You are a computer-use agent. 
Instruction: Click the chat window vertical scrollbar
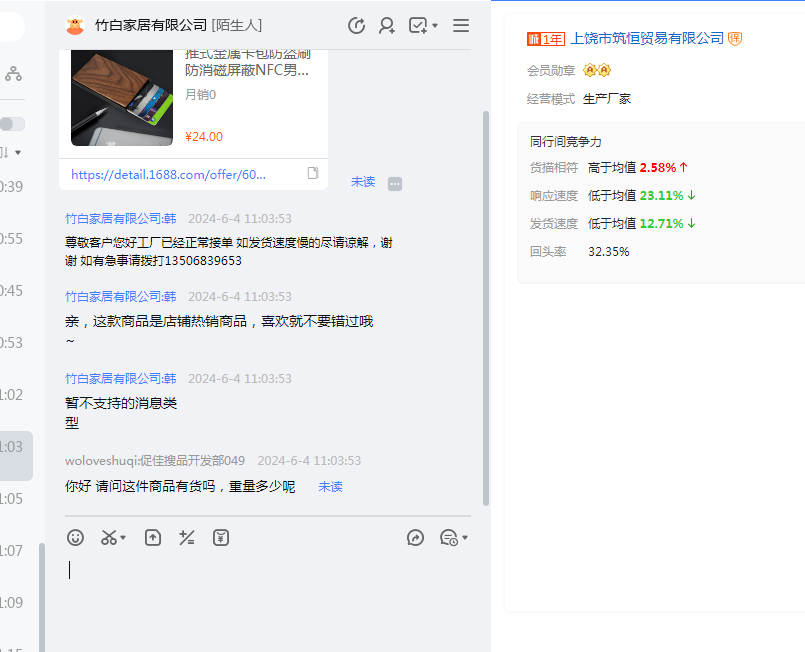click(486, 308)
